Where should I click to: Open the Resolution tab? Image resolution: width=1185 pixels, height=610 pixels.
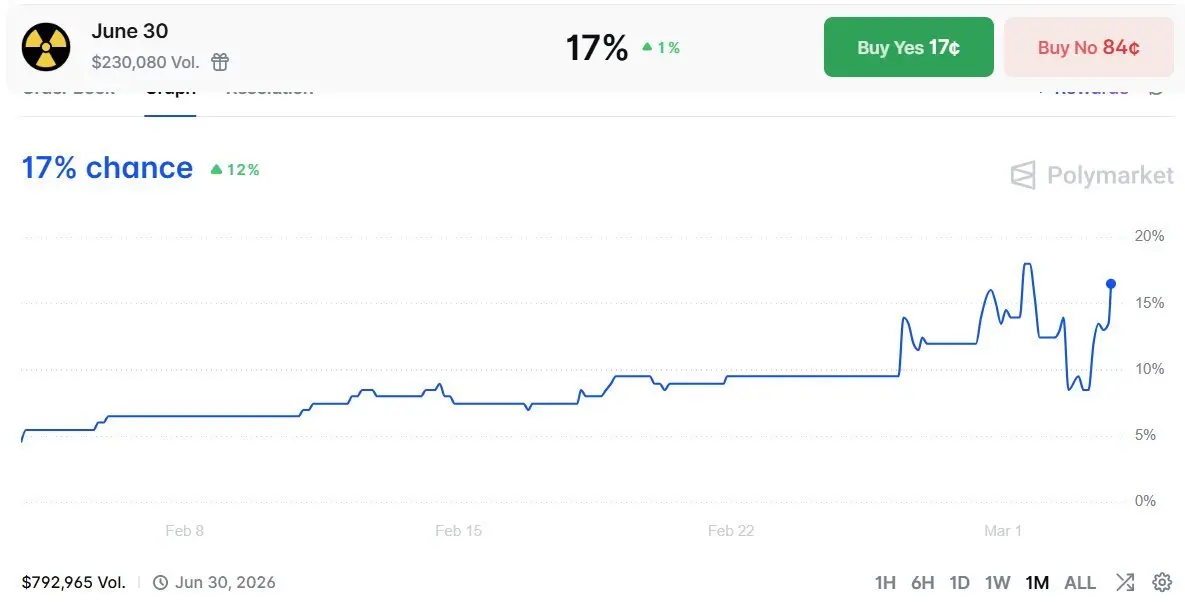point(269,92)
